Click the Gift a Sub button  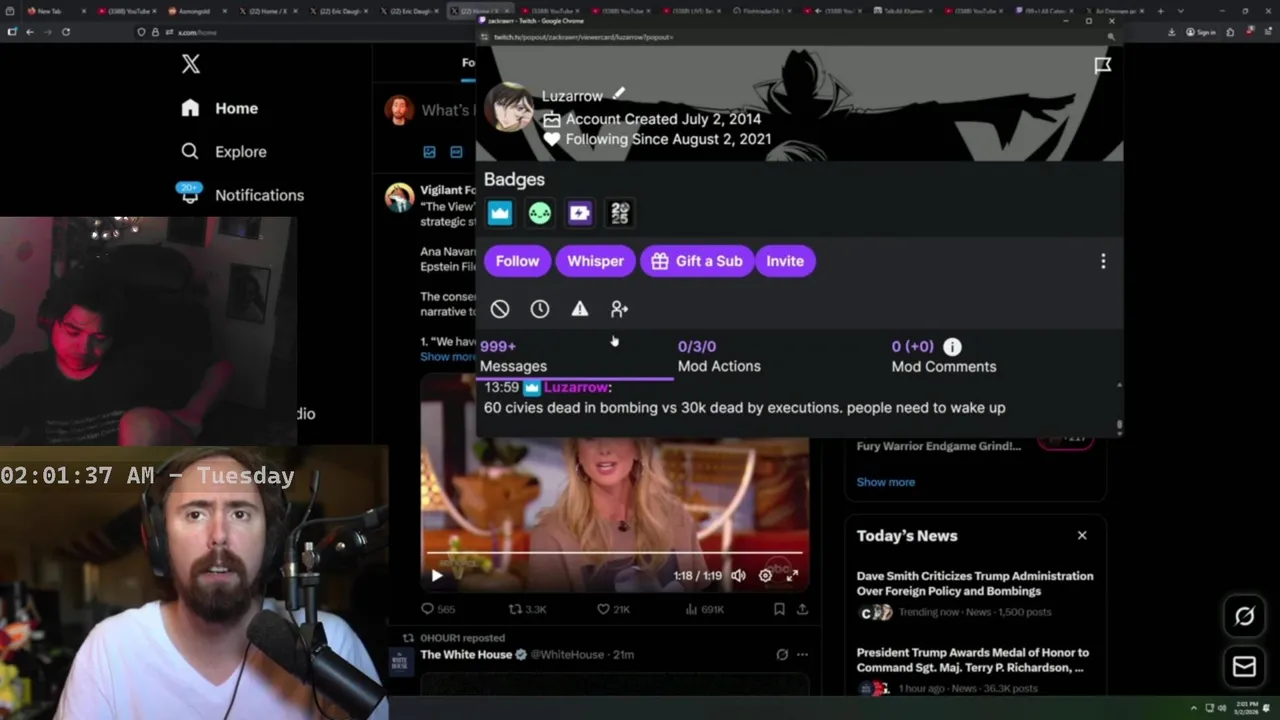pos(697,261)
